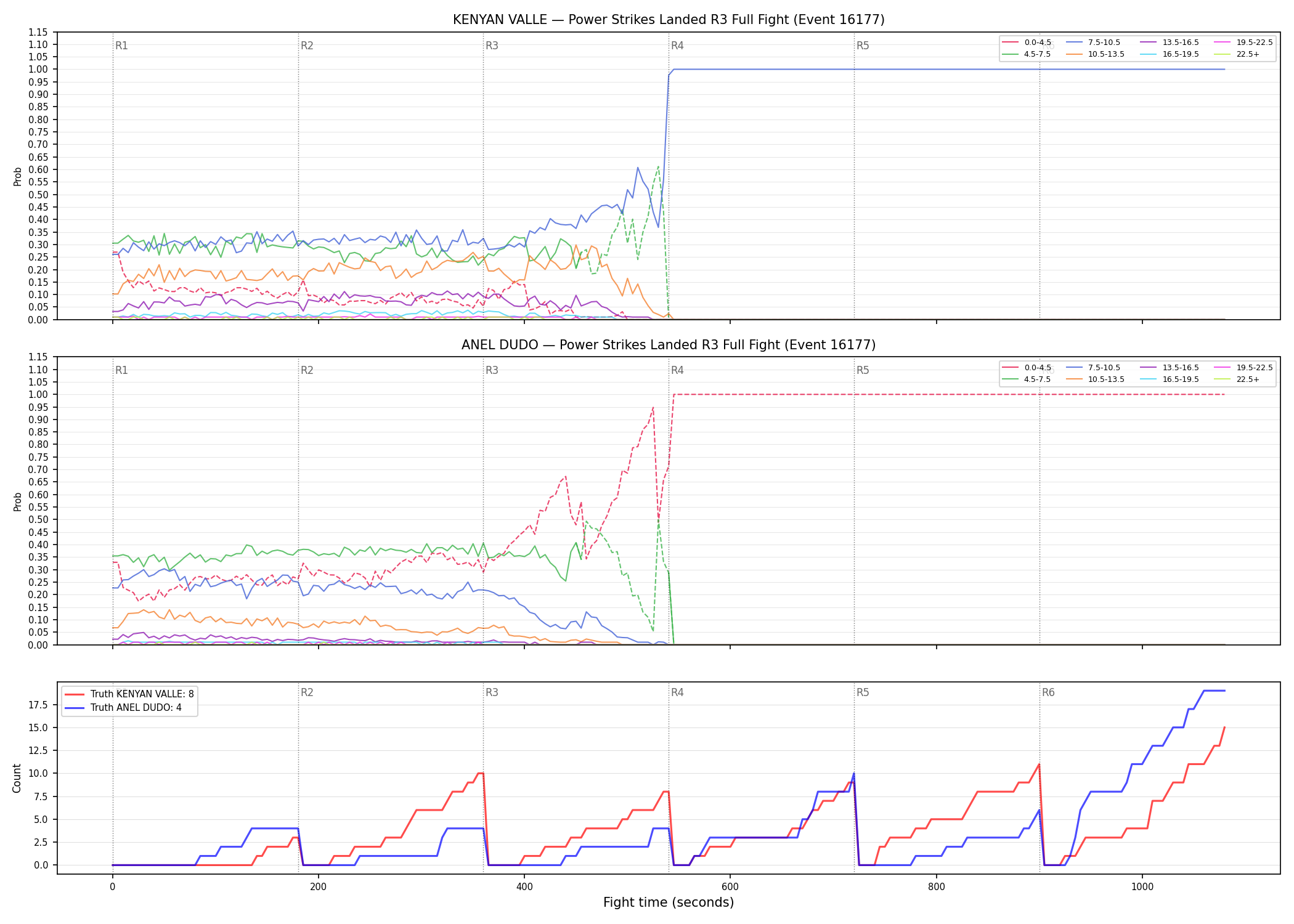Click the R6 round marker in the Count chart

click(1048, 692)
